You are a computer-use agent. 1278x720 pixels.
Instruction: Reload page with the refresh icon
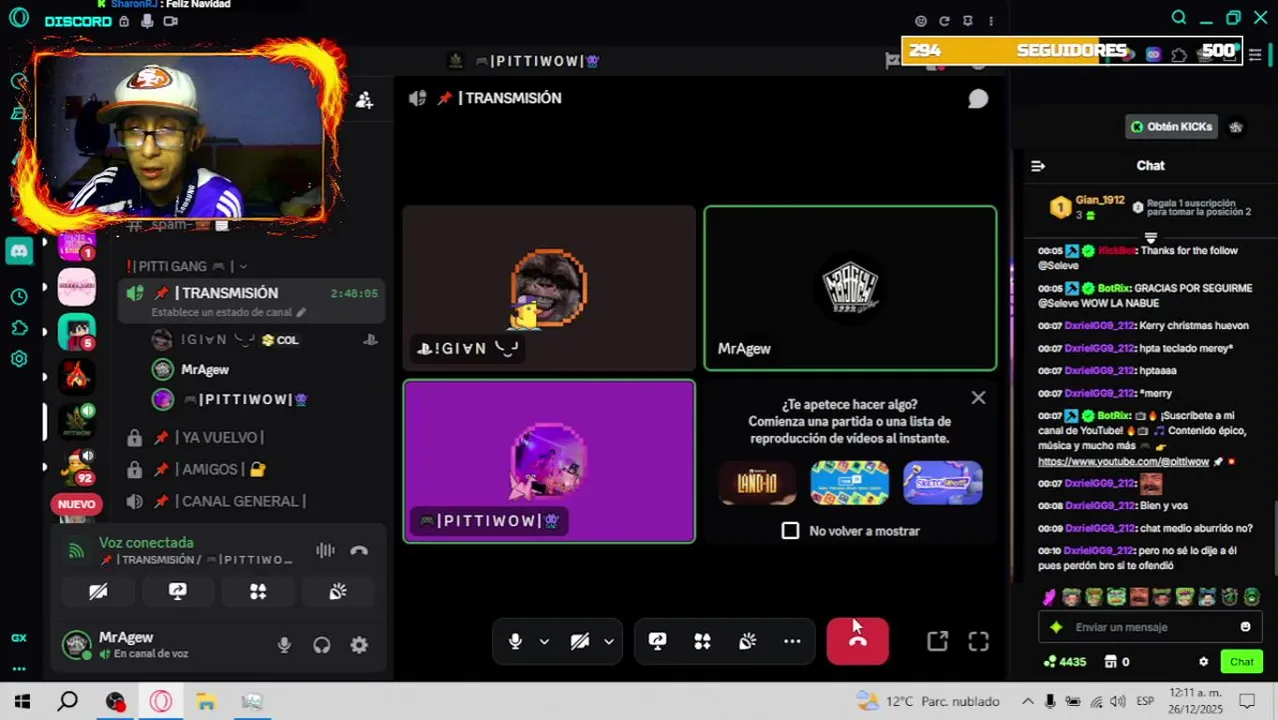pyautogui.click(x=944, y=21)
